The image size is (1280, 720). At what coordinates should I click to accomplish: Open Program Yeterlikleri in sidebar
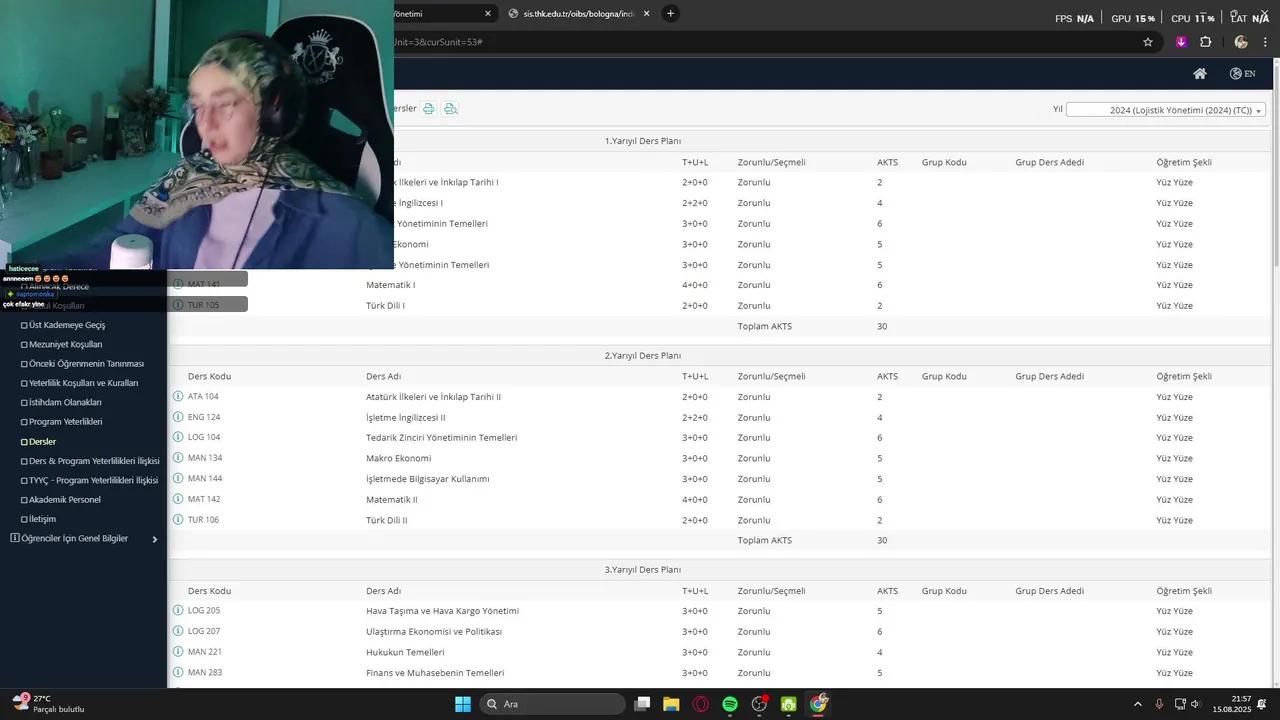point(66,422)
